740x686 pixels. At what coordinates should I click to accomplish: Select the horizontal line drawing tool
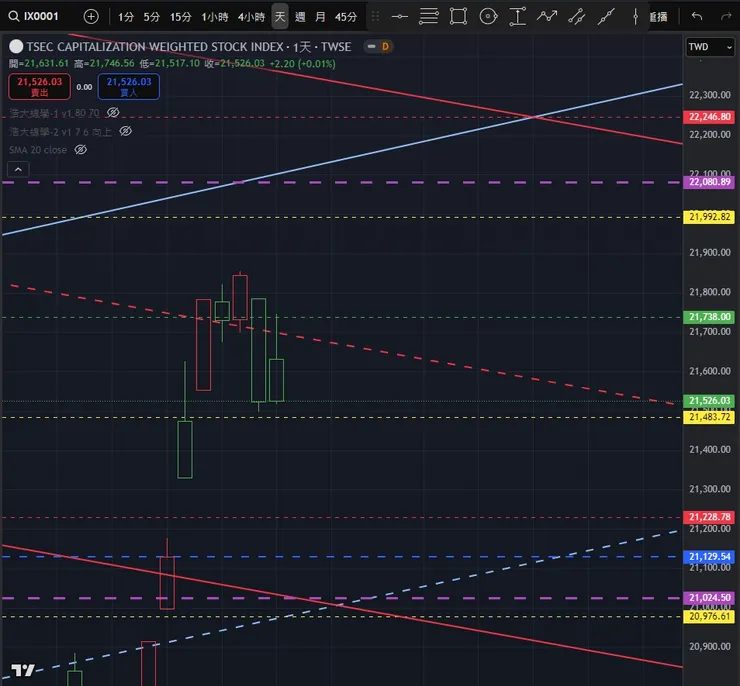click(400, 17)
